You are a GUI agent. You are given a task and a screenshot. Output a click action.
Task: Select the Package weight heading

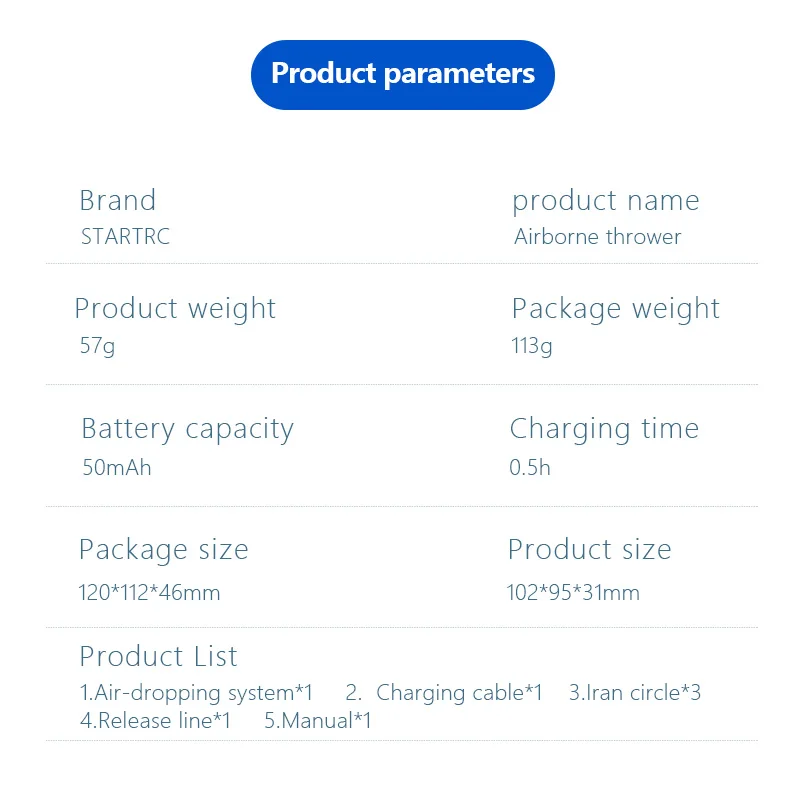click(616, 309)
